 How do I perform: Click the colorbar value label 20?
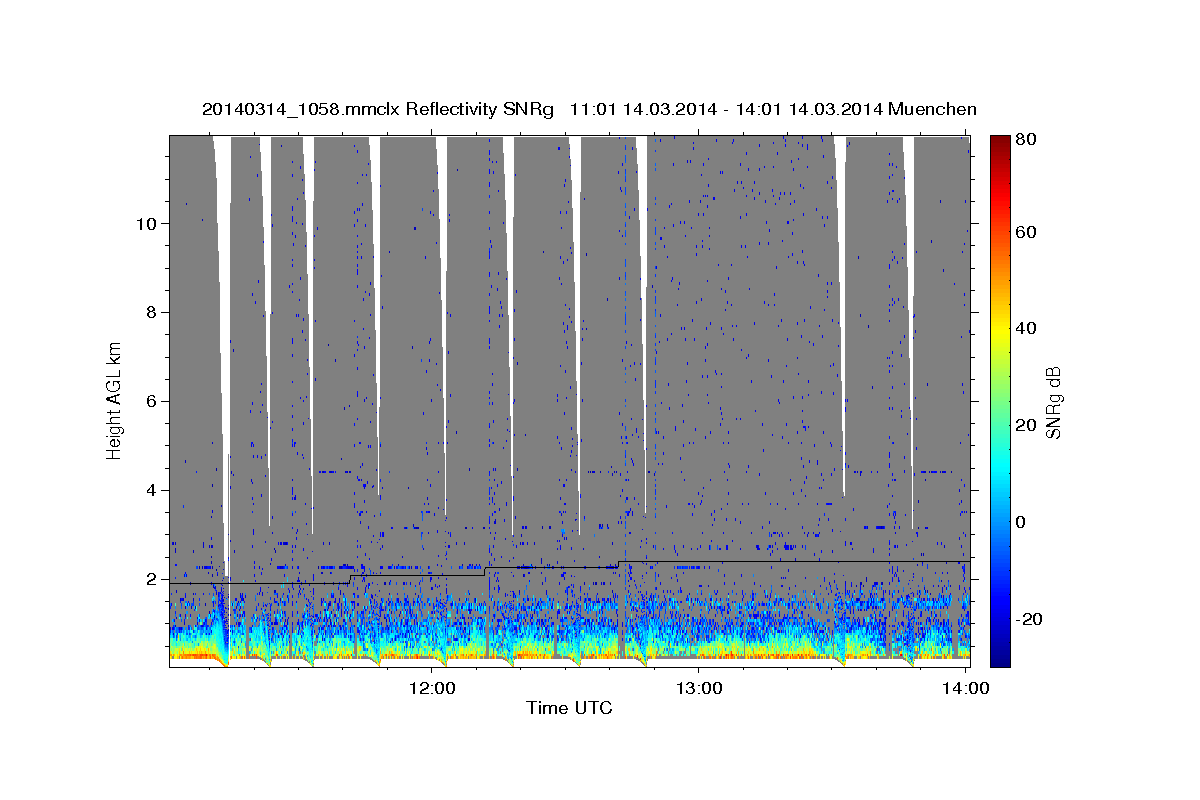[1026, 425]
